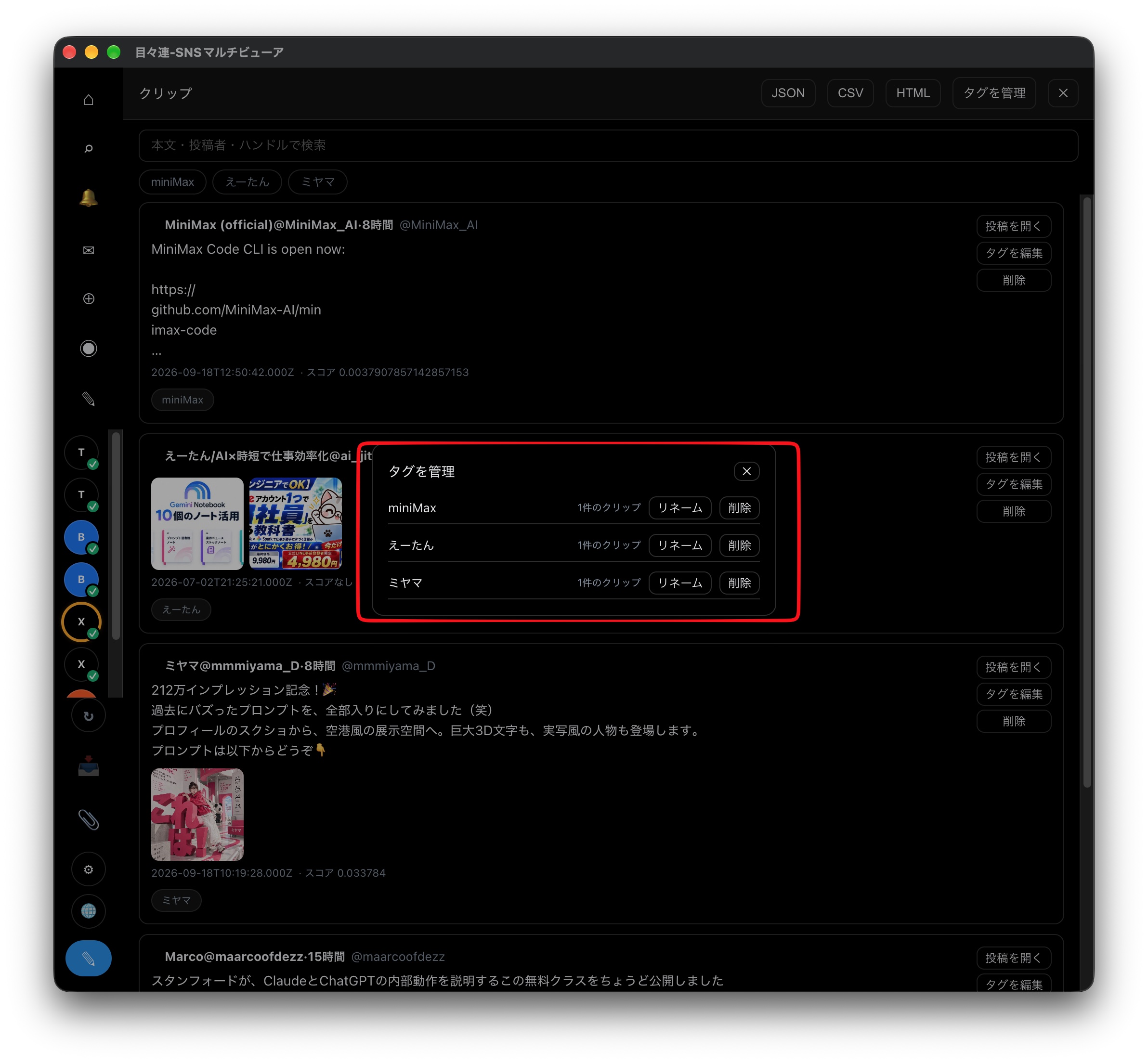
Task: Rename the えーたん tag
Action: coord(679,545)
